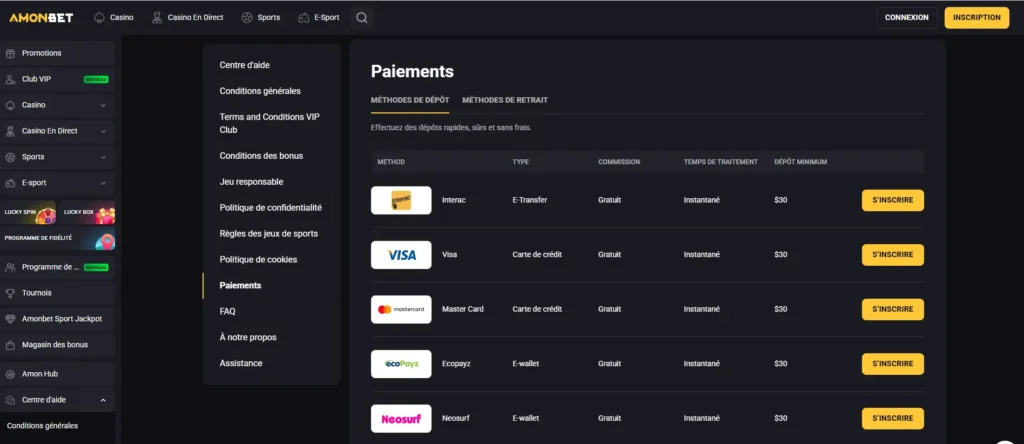
Task: Click the Temps de traitement column header
Action: (x=720, y=162)
